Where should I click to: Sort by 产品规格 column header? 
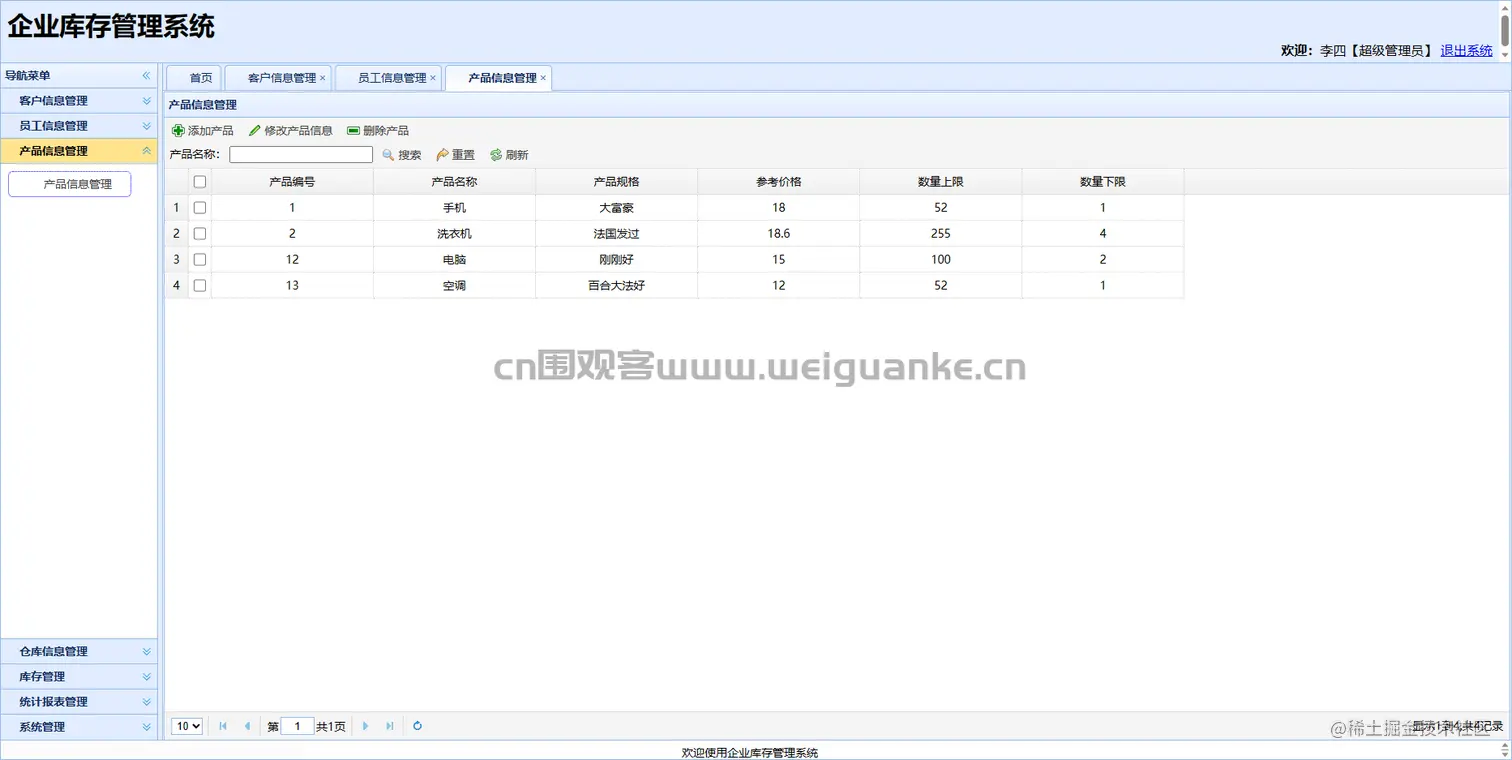616,182
